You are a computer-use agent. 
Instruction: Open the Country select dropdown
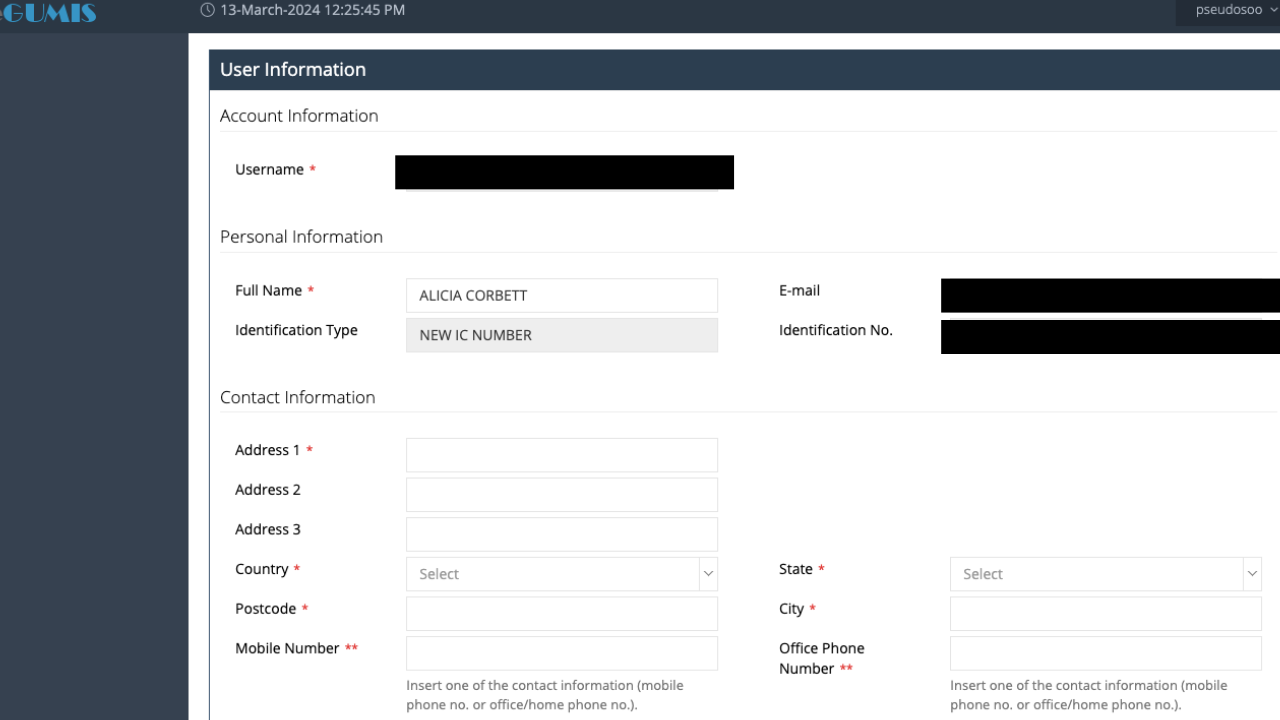click(562, 574)
